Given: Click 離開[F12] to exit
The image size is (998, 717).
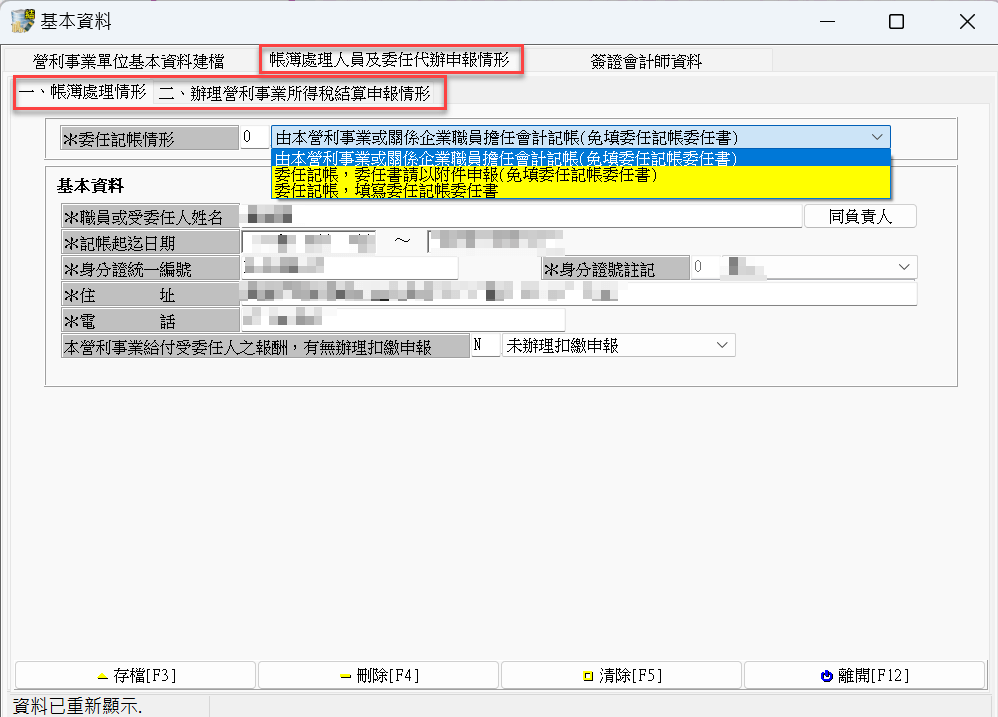Looking at the screenshot, I should point(864,675).
